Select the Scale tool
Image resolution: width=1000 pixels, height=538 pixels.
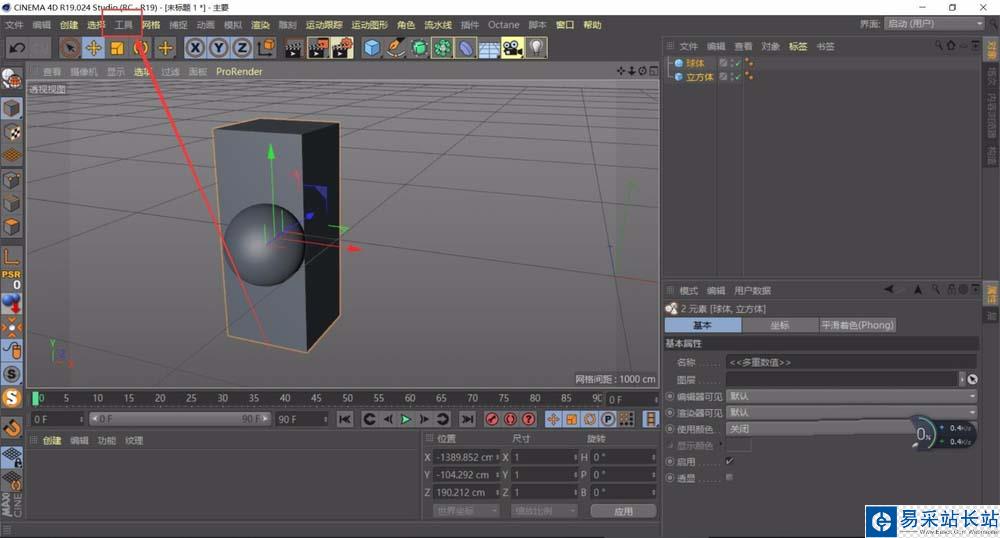(x=117, y=47)
